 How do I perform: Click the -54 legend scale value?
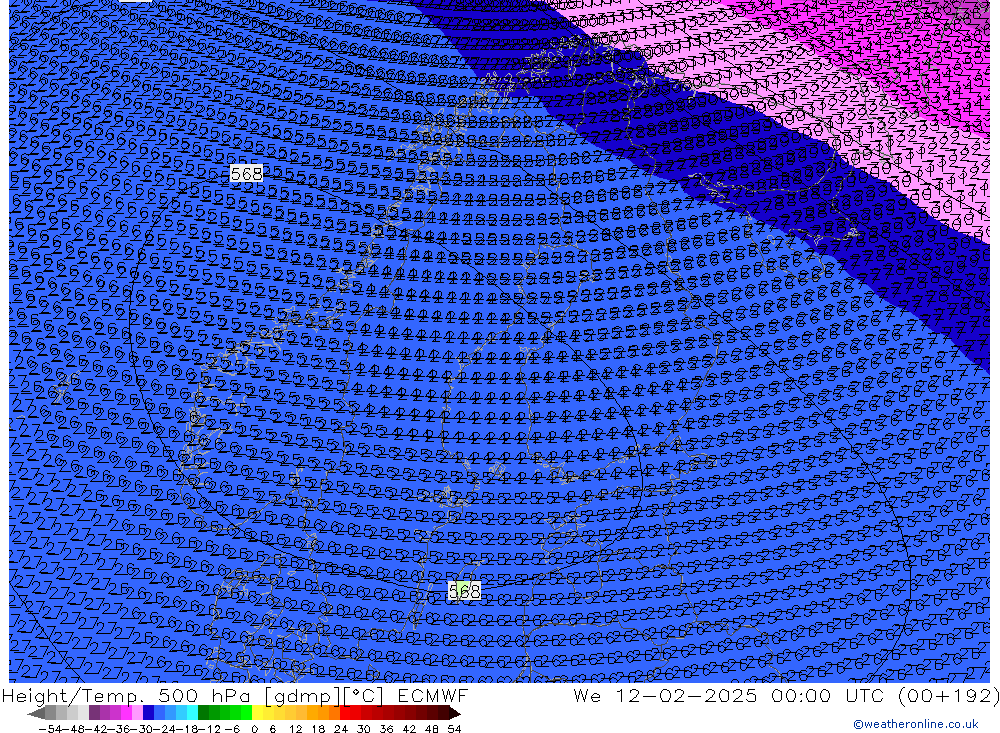click(50, 729)
